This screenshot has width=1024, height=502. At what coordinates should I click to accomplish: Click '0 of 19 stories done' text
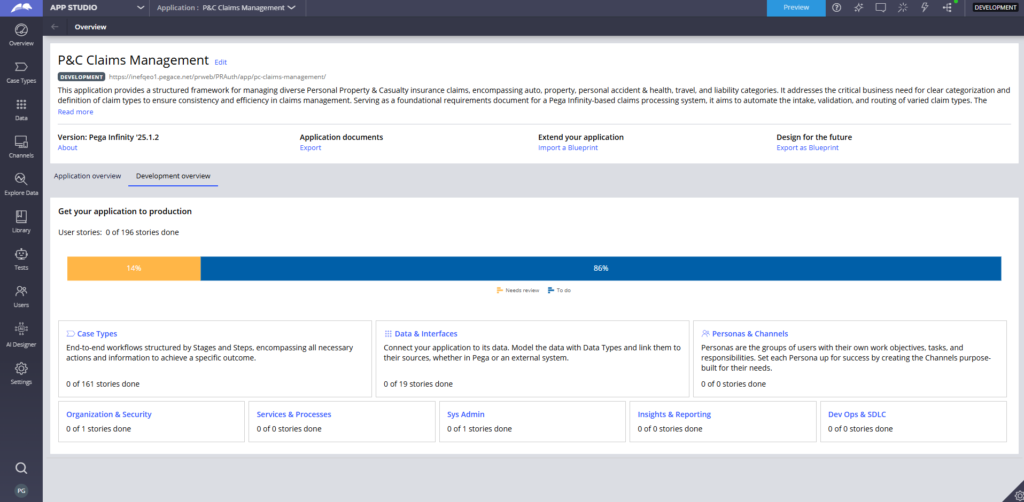[418, 384]
